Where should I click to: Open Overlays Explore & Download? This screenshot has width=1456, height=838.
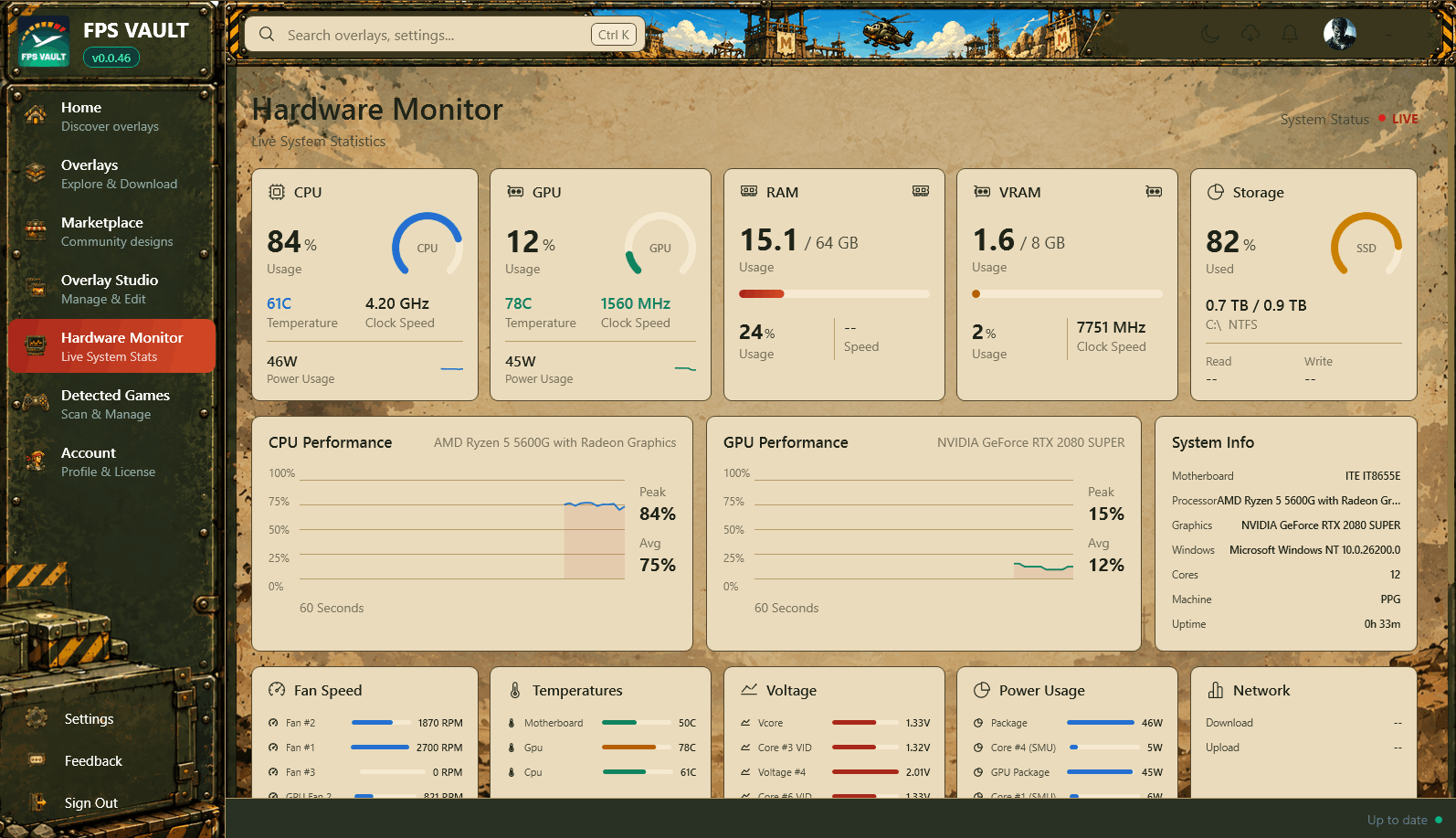[111, 174]
